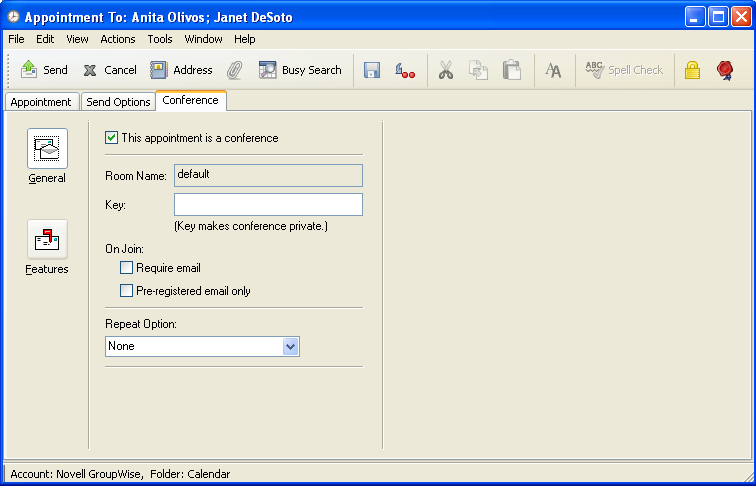Screen dimensions: 756x486
Task: Click the paperclip attachment icon
Action: tap(234, 70)
